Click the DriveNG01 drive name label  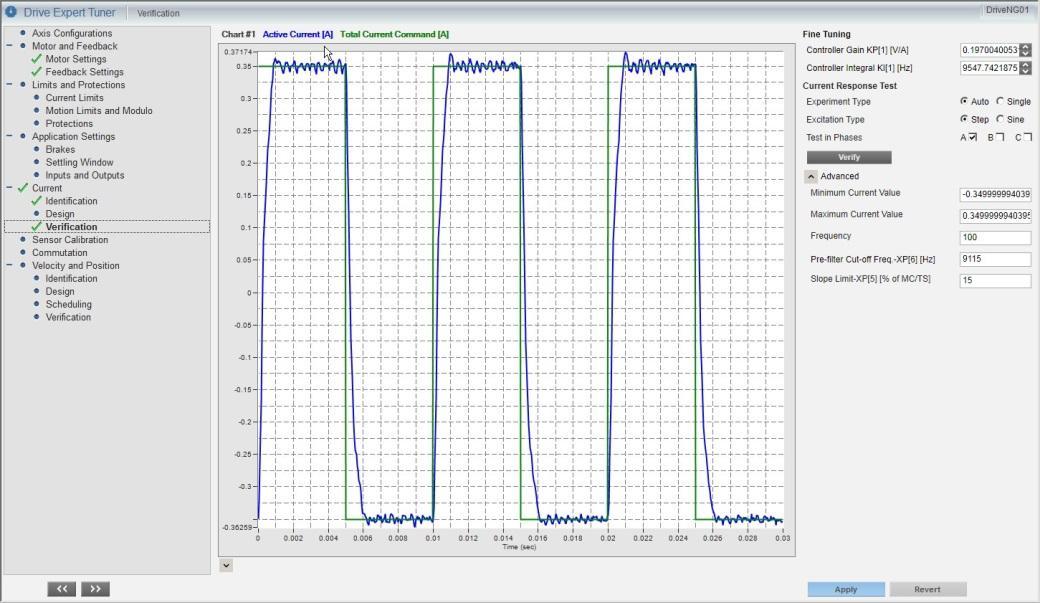[1007, 10]
